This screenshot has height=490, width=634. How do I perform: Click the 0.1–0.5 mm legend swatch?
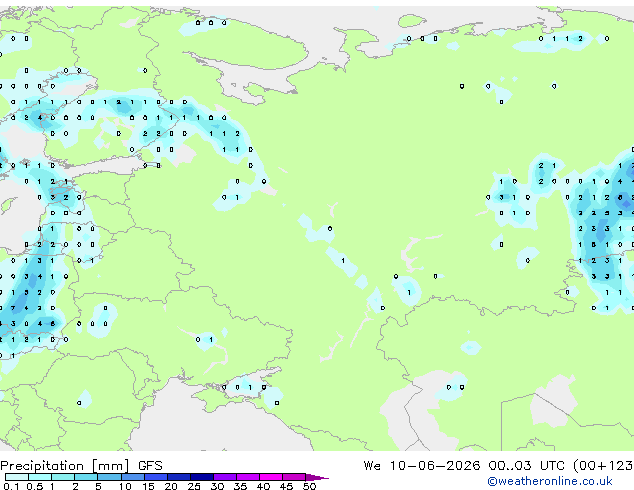click(17, 477)
